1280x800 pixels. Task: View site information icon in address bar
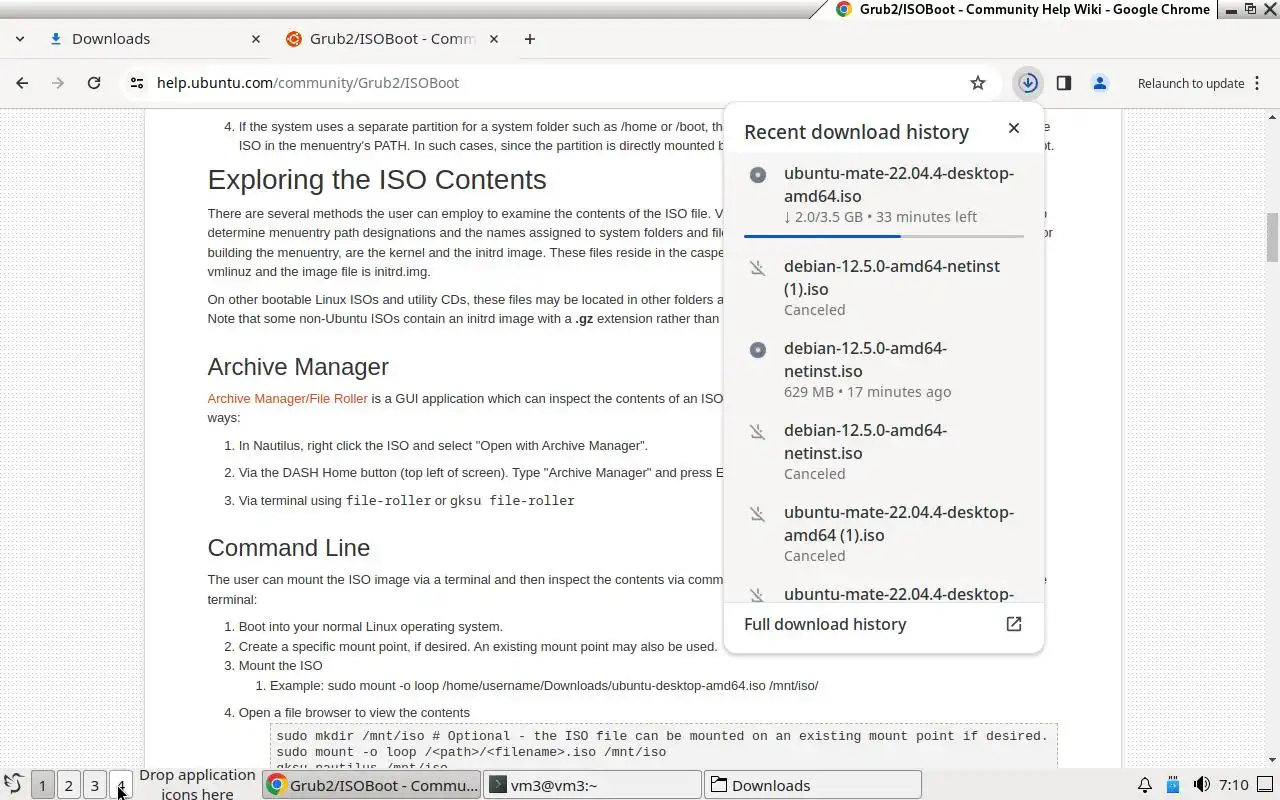coord(137,83)
